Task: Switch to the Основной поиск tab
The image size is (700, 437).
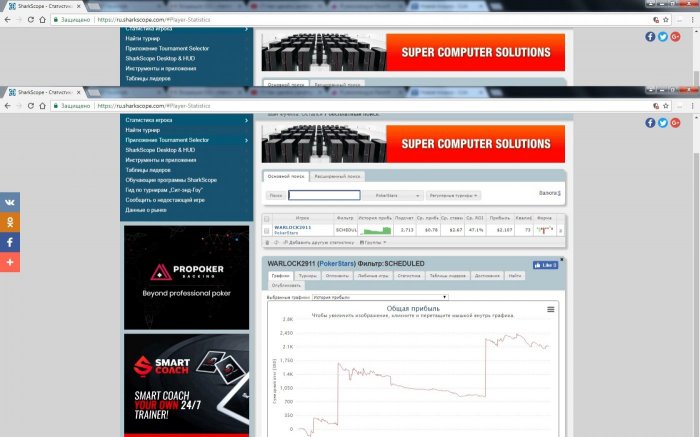Action: (286, 176)
